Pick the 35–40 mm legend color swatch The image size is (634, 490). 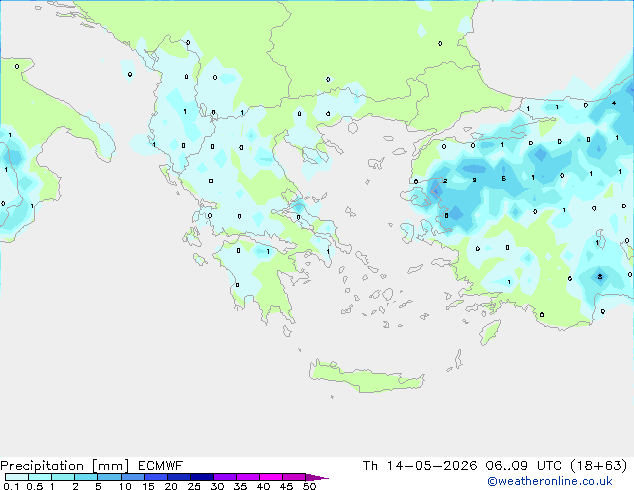(248, 477)
